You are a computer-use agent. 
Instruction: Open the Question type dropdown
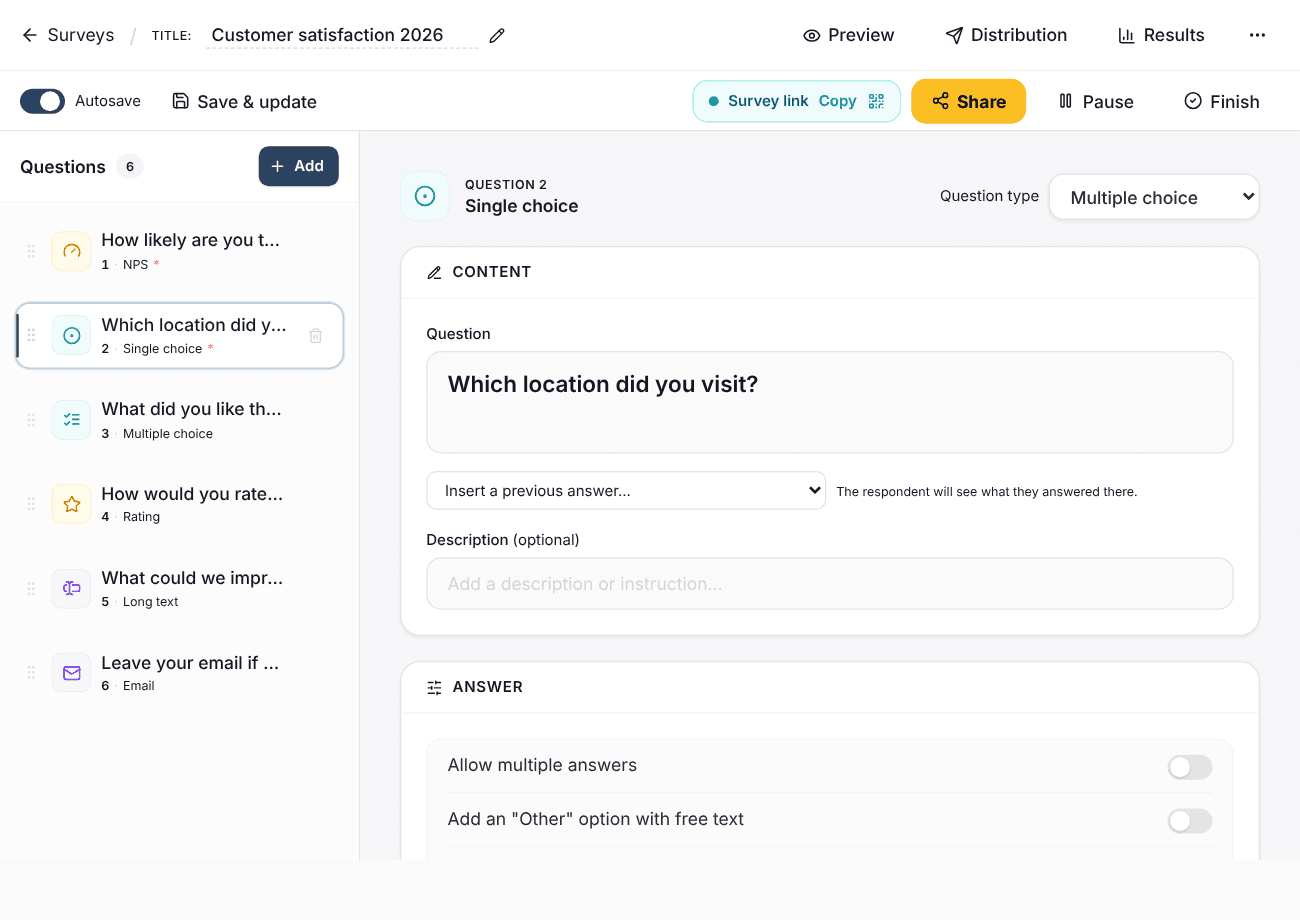pos(1154,197)
